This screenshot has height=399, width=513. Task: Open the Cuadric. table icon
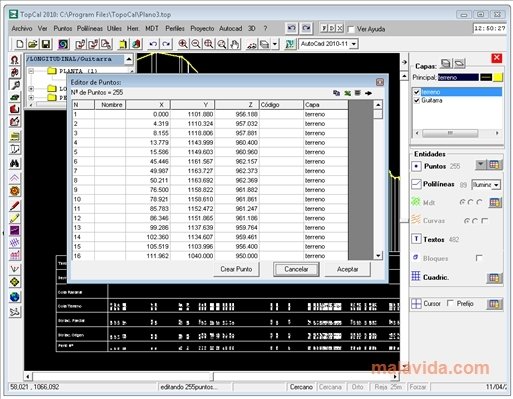[494, 278]
